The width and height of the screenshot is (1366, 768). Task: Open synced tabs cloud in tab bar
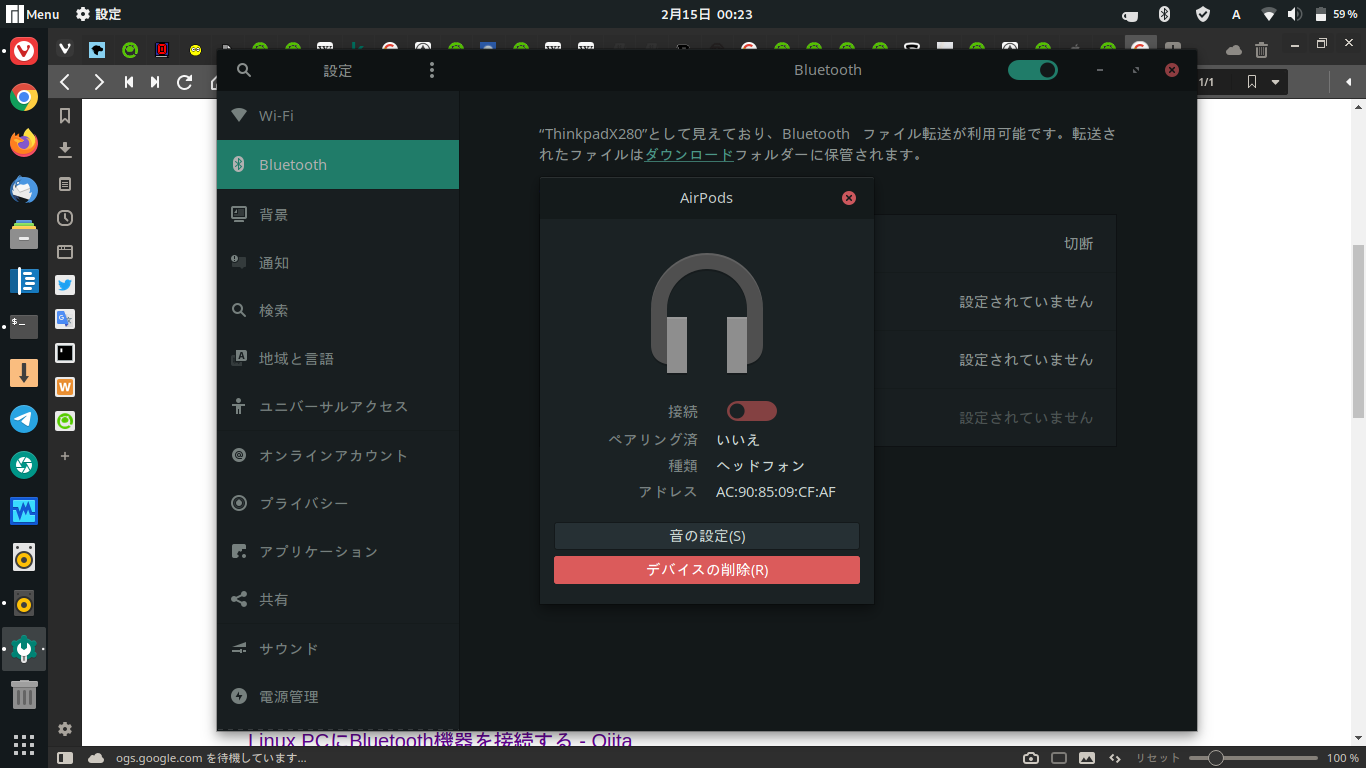coord(1234,50)
